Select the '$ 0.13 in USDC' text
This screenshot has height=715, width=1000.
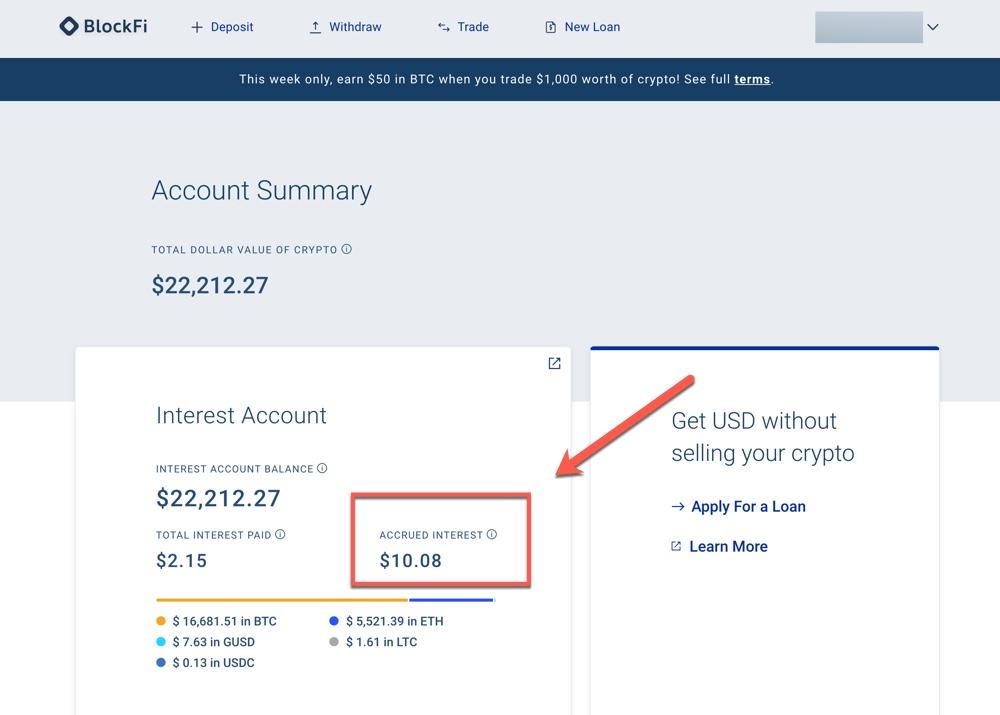pyautogui.click(x=214, y=663)
